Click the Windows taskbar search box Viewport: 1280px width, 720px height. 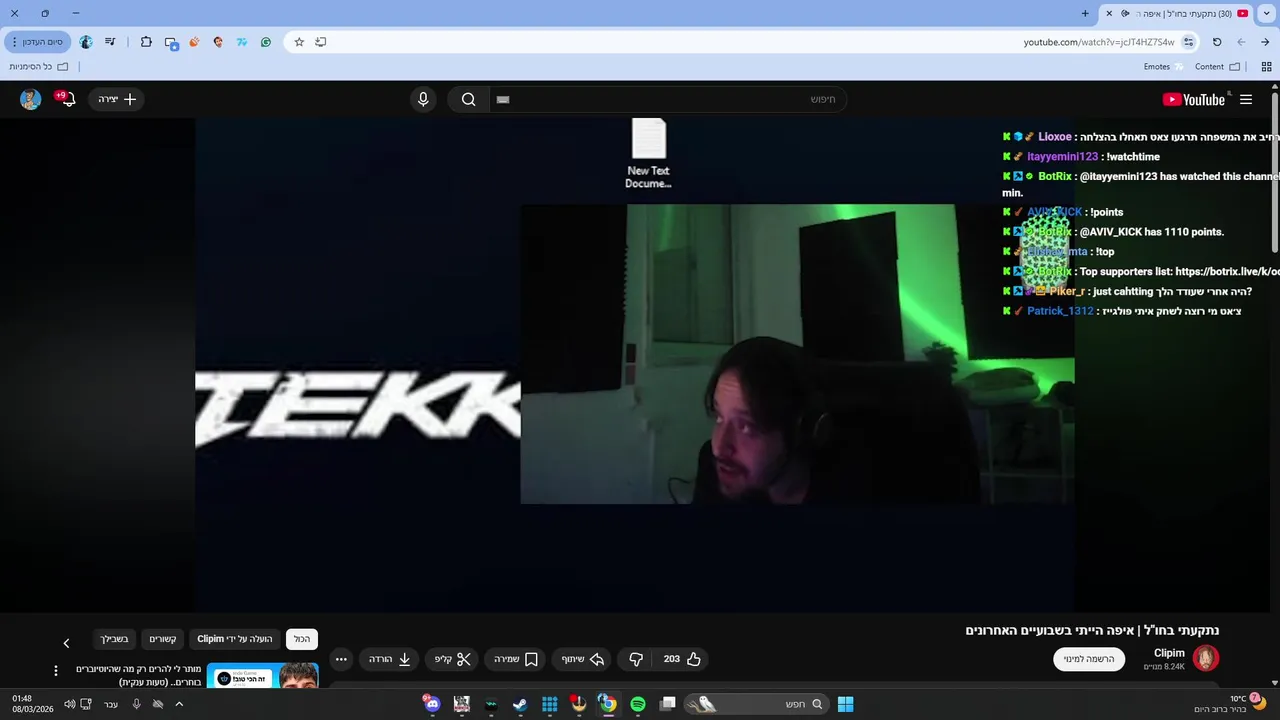pos(757,704)
